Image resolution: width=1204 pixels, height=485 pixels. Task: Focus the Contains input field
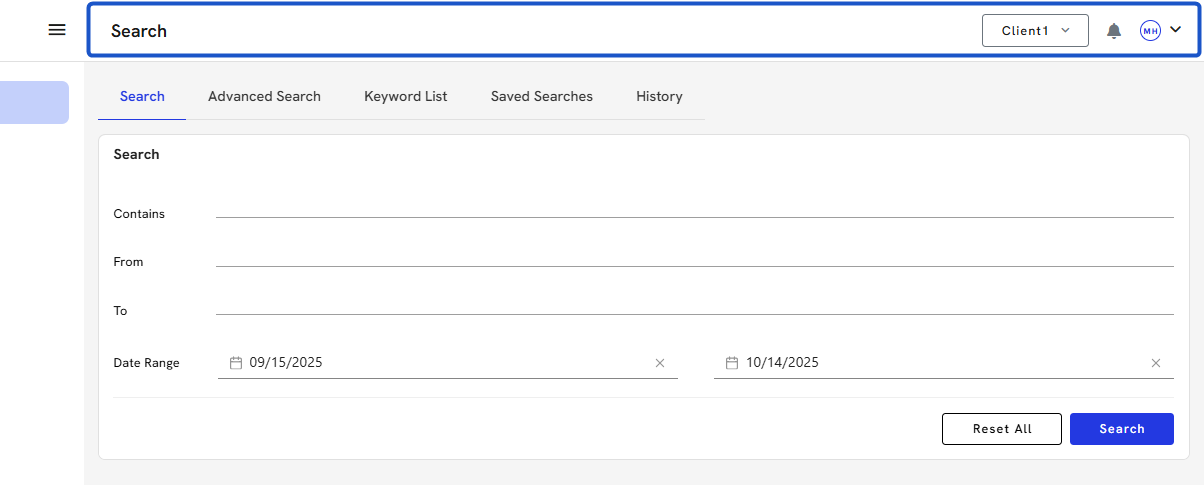[x=694, y=207]
